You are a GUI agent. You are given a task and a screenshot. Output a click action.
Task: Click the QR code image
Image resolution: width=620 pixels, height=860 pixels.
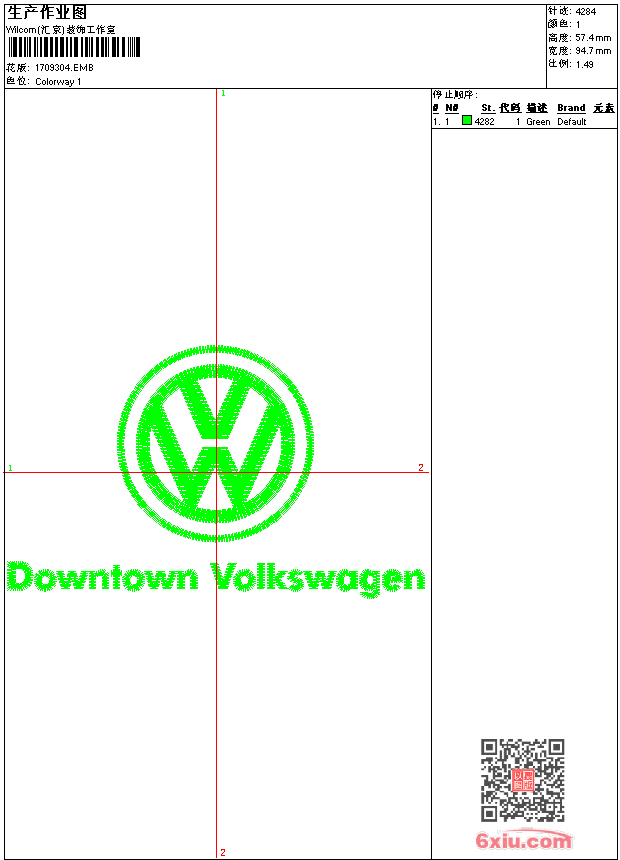pos(523,780)
